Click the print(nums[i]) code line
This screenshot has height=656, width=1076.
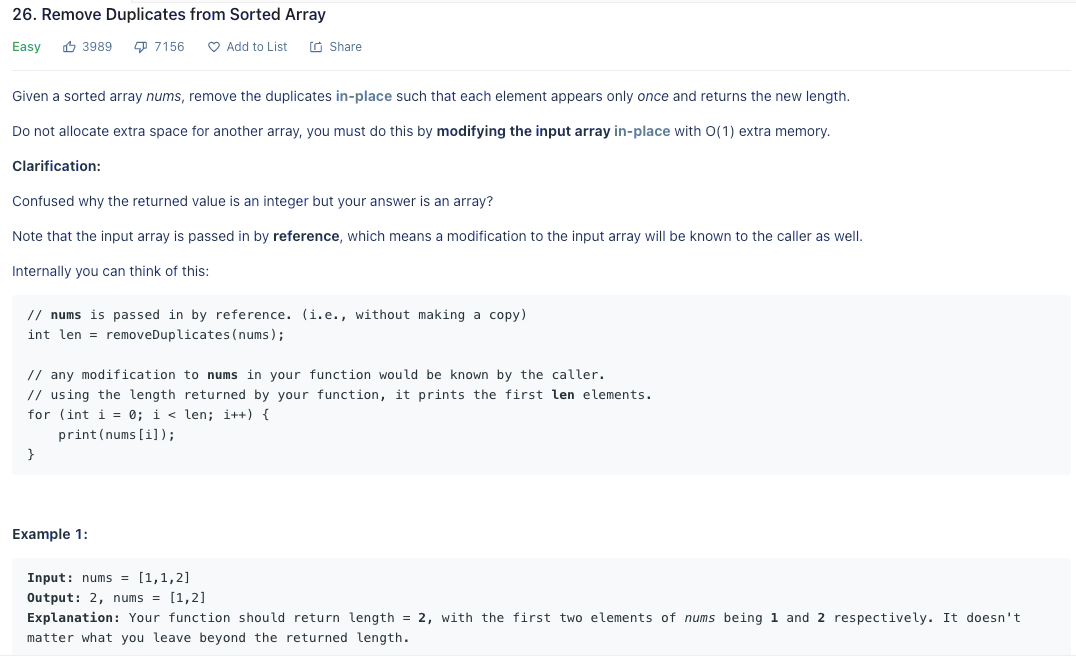[117, 434]
